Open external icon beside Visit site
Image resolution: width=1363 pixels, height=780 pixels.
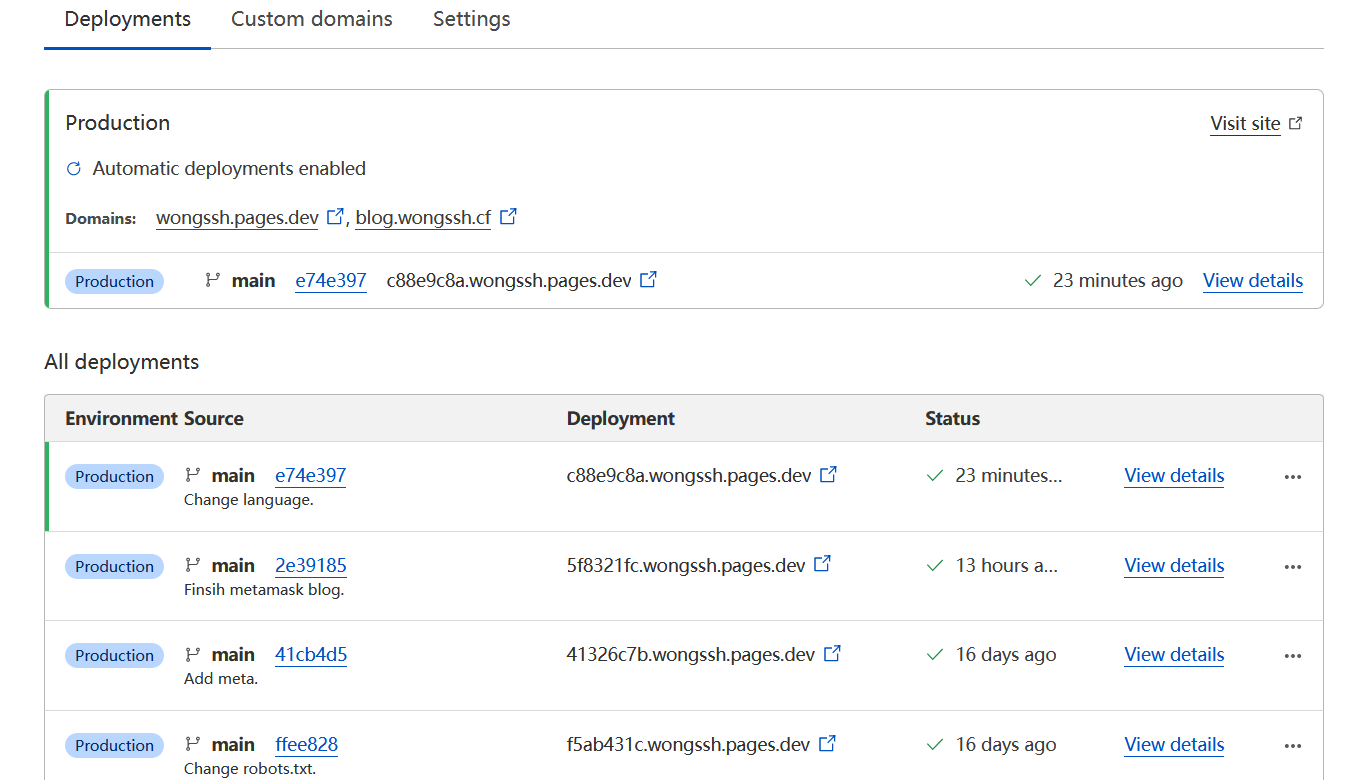coord(1295,123)
